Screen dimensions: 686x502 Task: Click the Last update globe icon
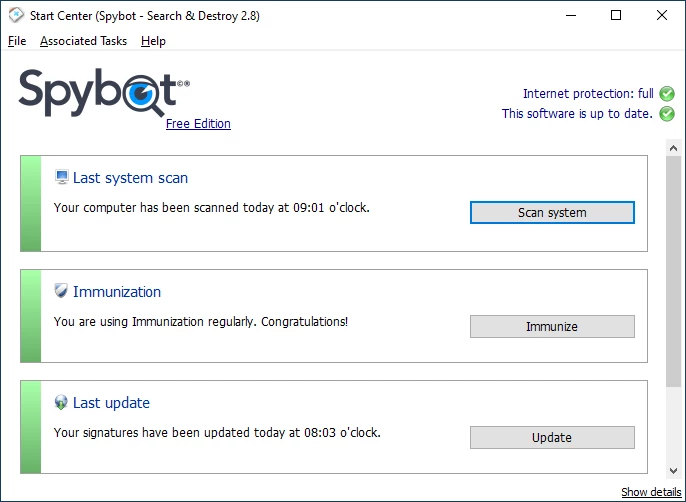62,403
